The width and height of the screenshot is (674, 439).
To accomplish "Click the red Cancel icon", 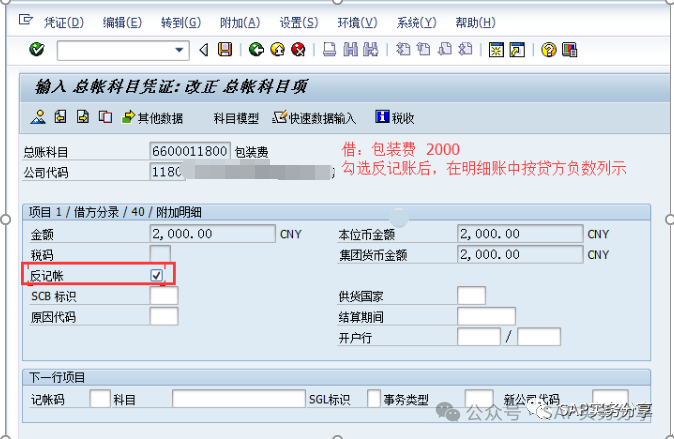I will pyautogui.click(x=299, y=49).
